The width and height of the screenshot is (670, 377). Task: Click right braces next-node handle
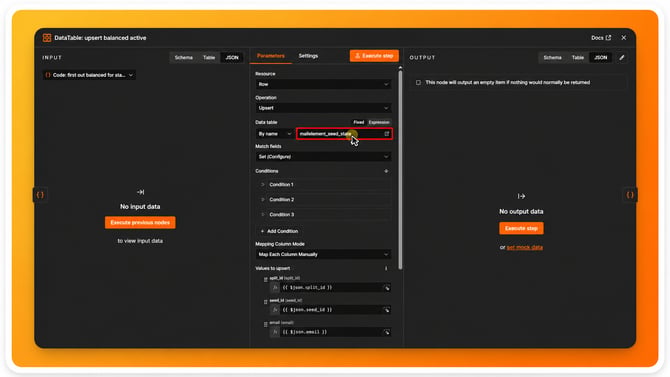click(x=630, y=195)
